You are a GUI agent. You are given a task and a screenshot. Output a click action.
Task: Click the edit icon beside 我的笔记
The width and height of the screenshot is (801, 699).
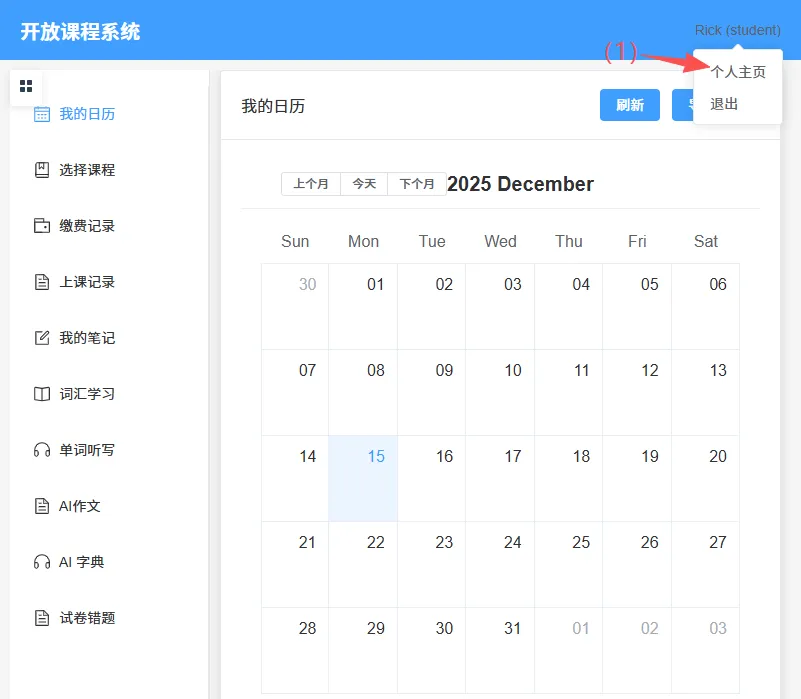point(42,338)
